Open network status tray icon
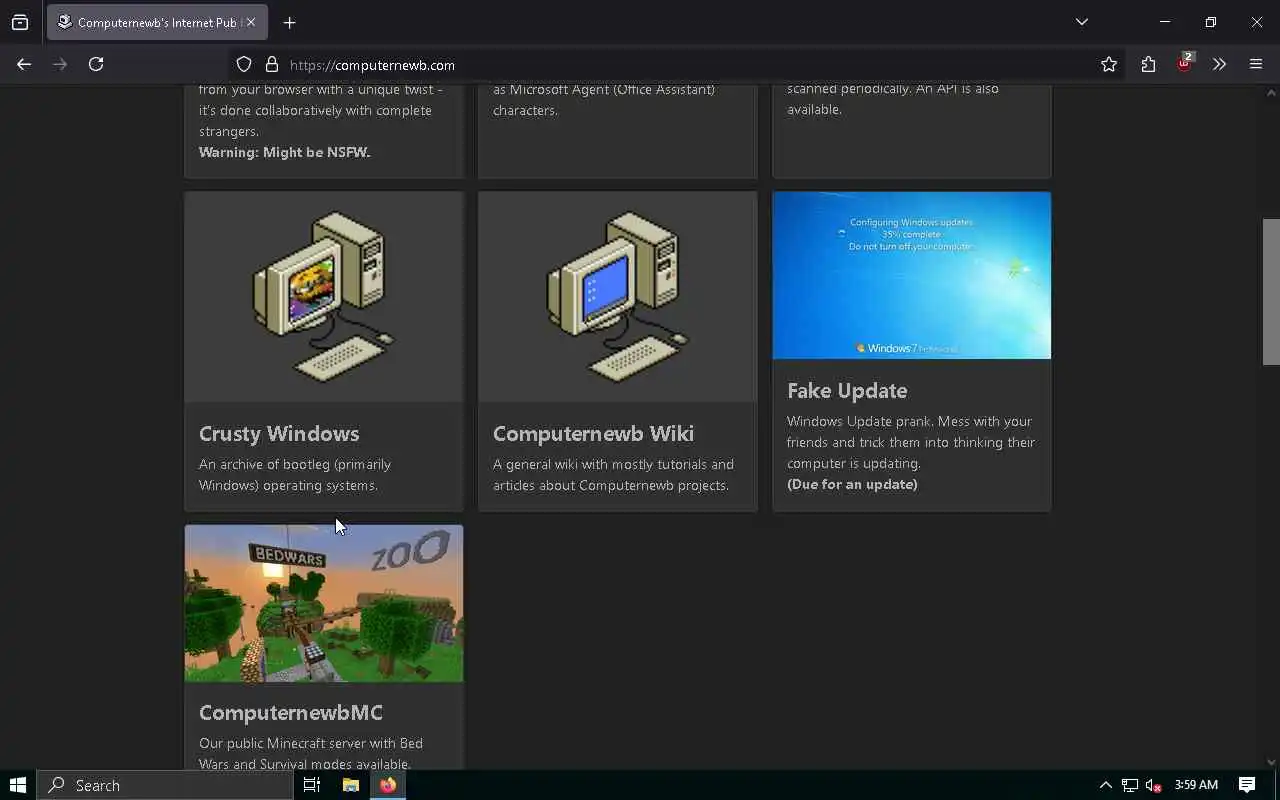Viewport: 1280px width, 800px height. click(x=1129, y=785)
